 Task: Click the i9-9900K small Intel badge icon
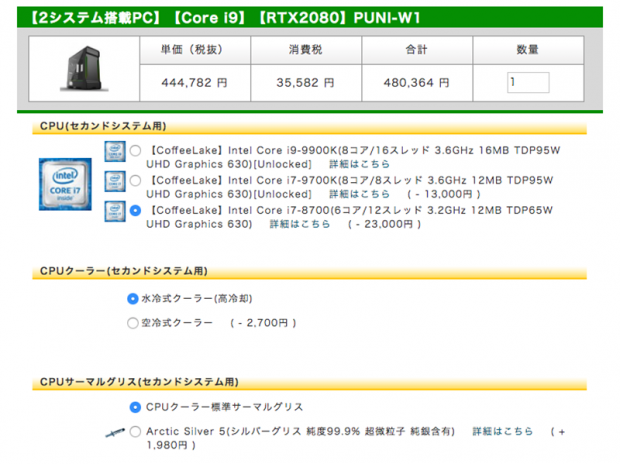115,152
